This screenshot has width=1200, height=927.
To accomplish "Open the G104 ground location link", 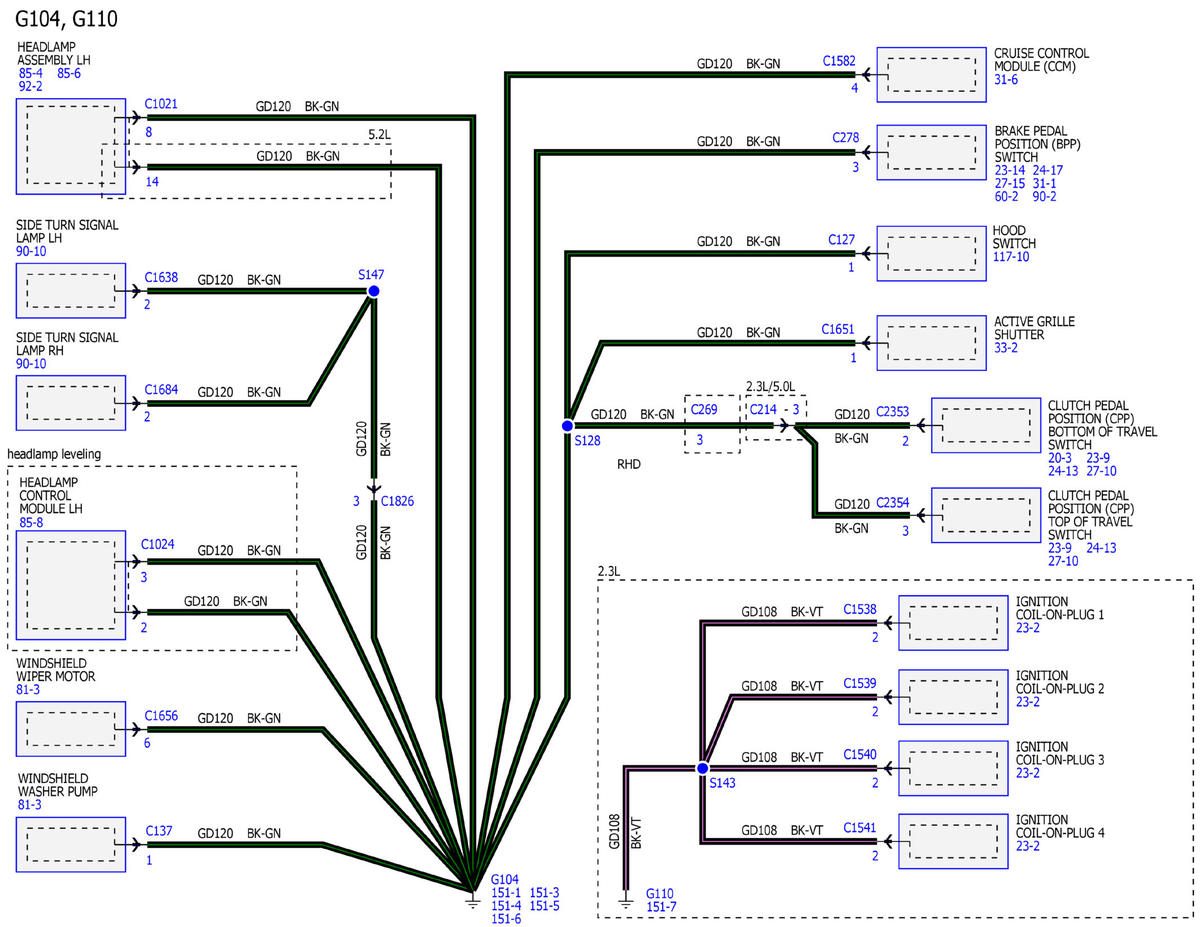I will point(506,878).
